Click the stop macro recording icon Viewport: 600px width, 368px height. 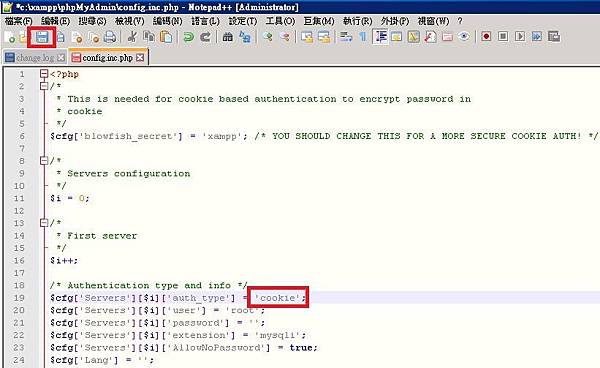pos(503,37)
